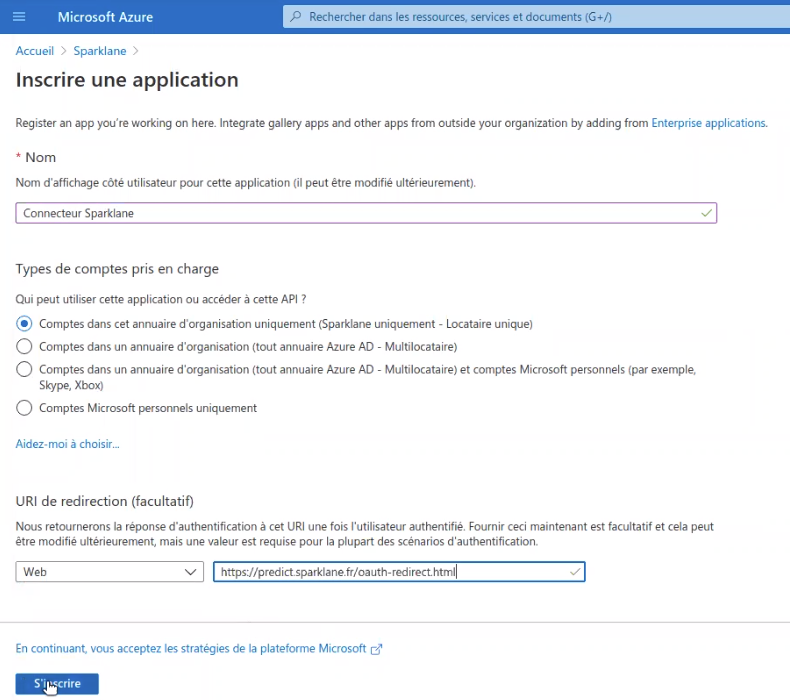Go to Accueil breadcrumb
This screenshot has height=700, width=790.
[35, 51]
